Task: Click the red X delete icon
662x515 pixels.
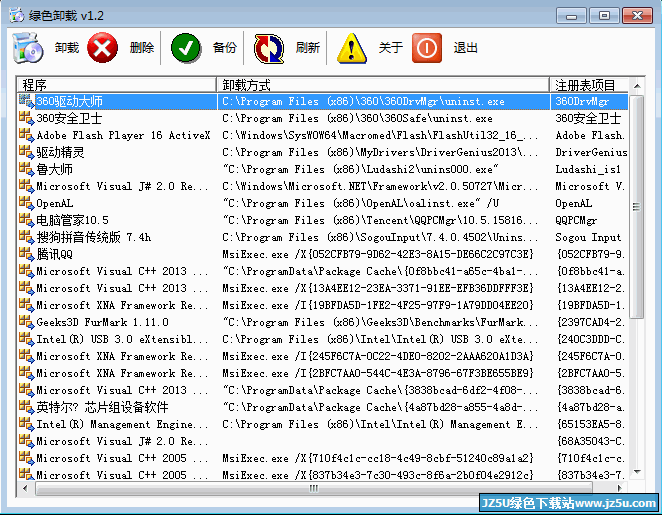Action: tap(102, 48)
